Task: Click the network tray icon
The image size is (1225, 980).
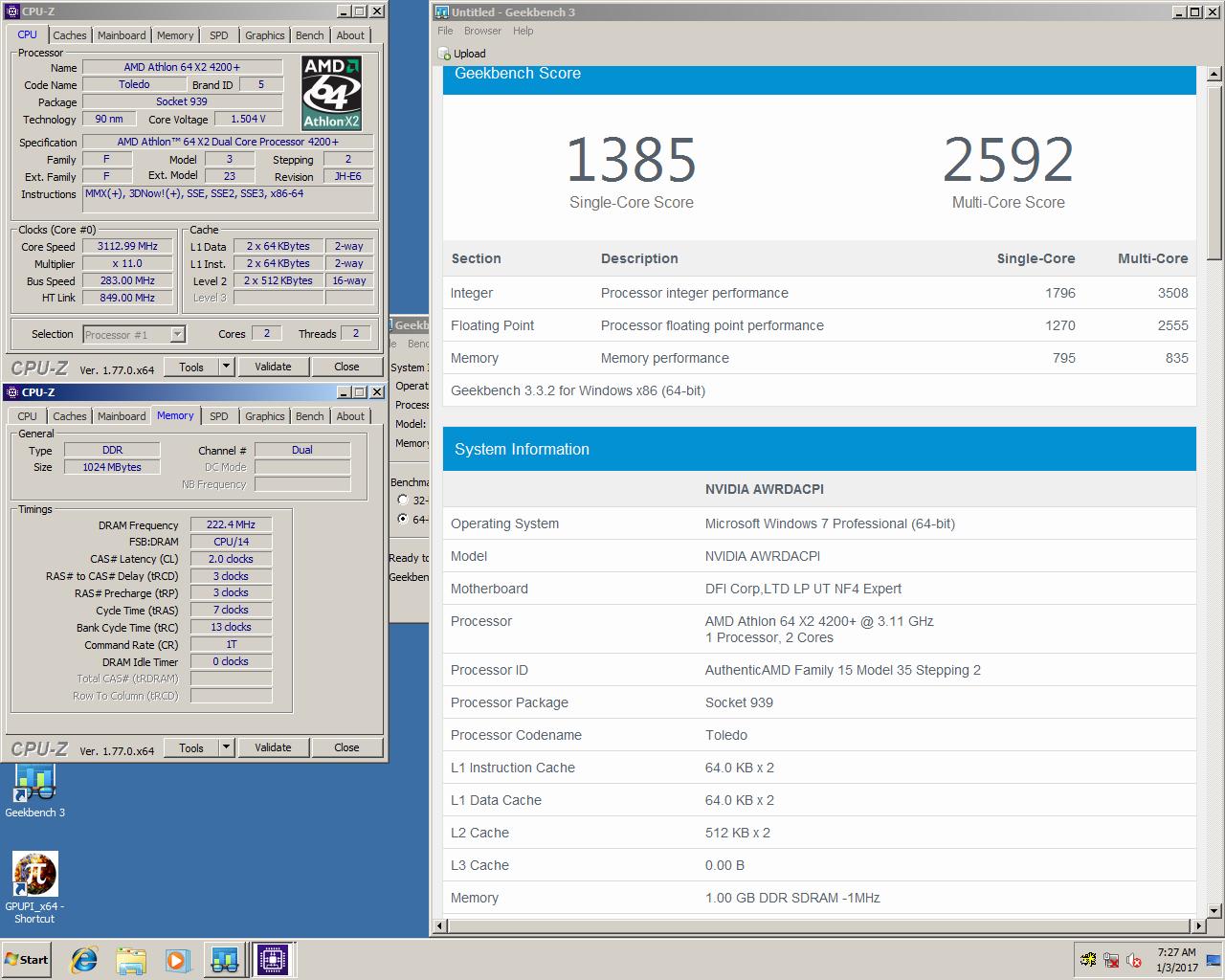Action: pos(1111,960)
